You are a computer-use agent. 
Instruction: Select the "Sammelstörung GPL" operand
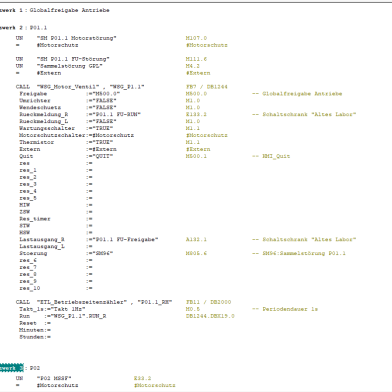click(x=69, y=66)
